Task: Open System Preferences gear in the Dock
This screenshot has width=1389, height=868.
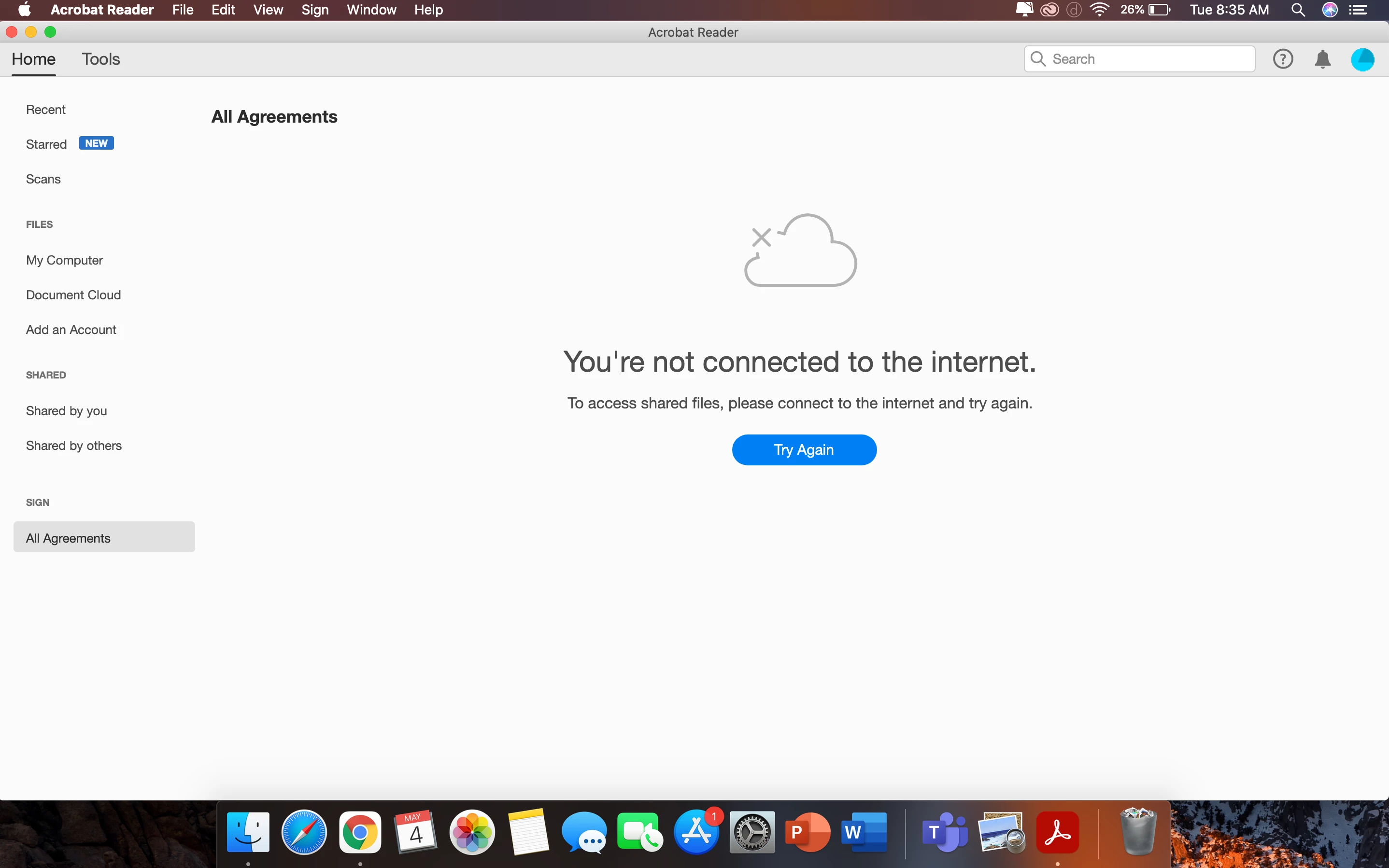Action: (751, 832)
